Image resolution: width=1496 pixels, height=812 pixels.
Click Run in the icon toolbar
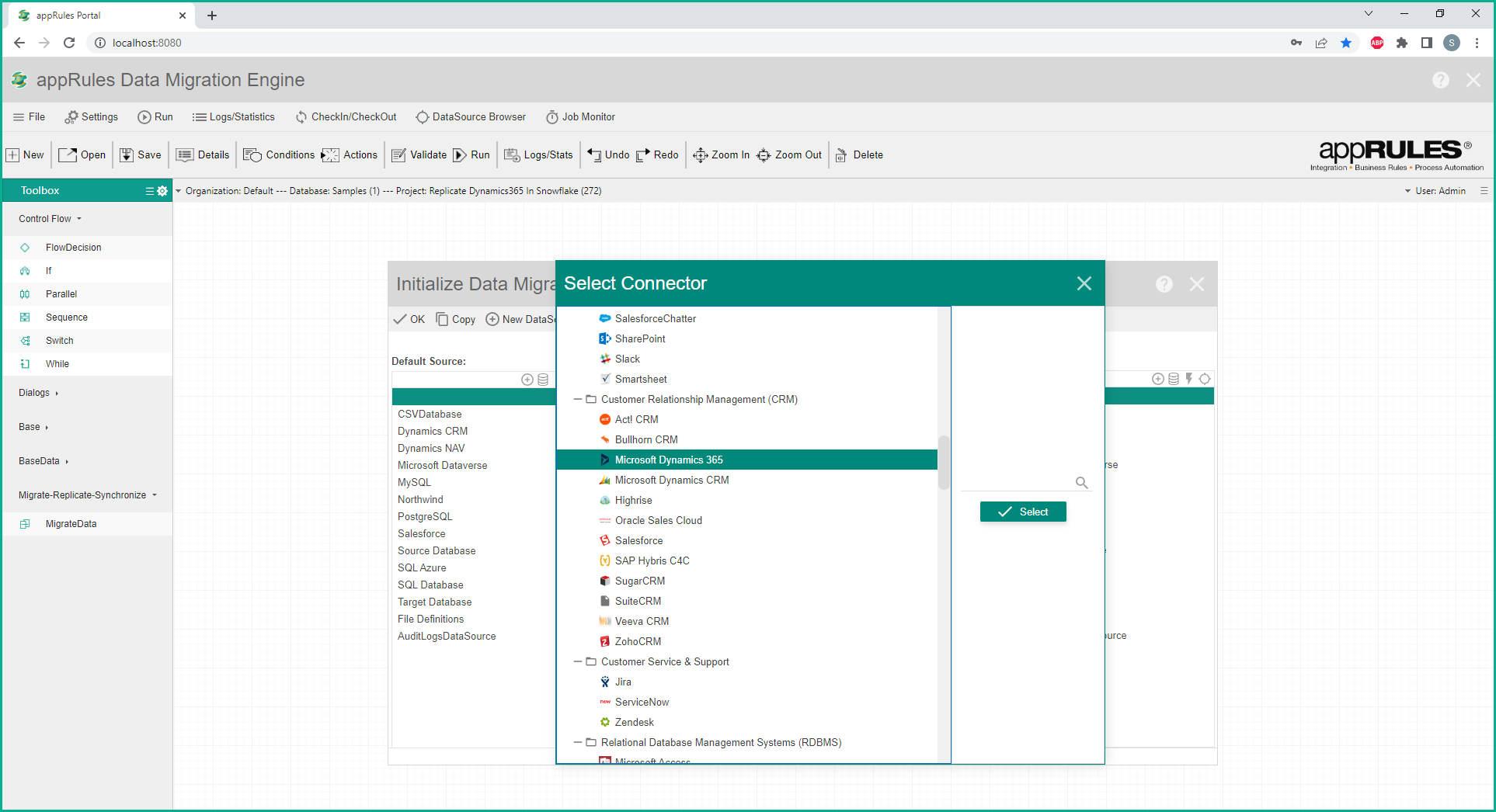click(x=471, y=155)
